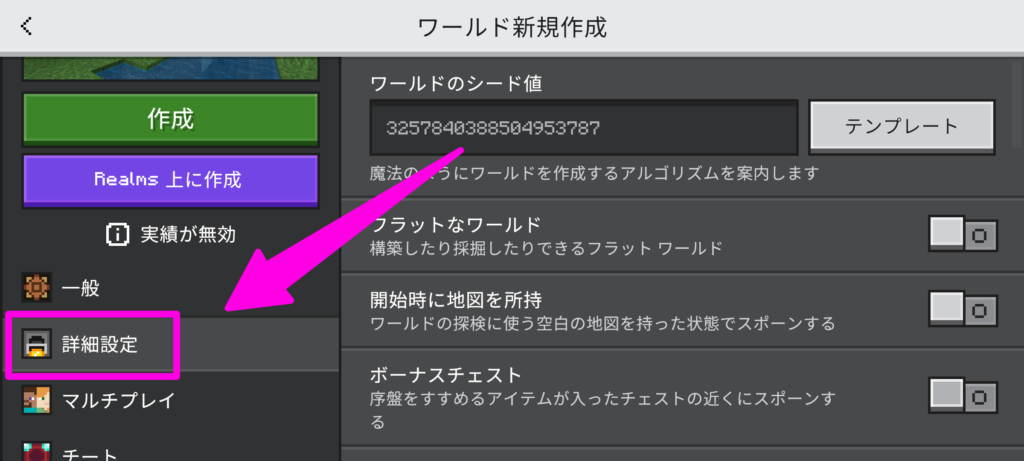The image size is (1024, 461).
Task: Click the 一般 gear icon
Action: 37,288
